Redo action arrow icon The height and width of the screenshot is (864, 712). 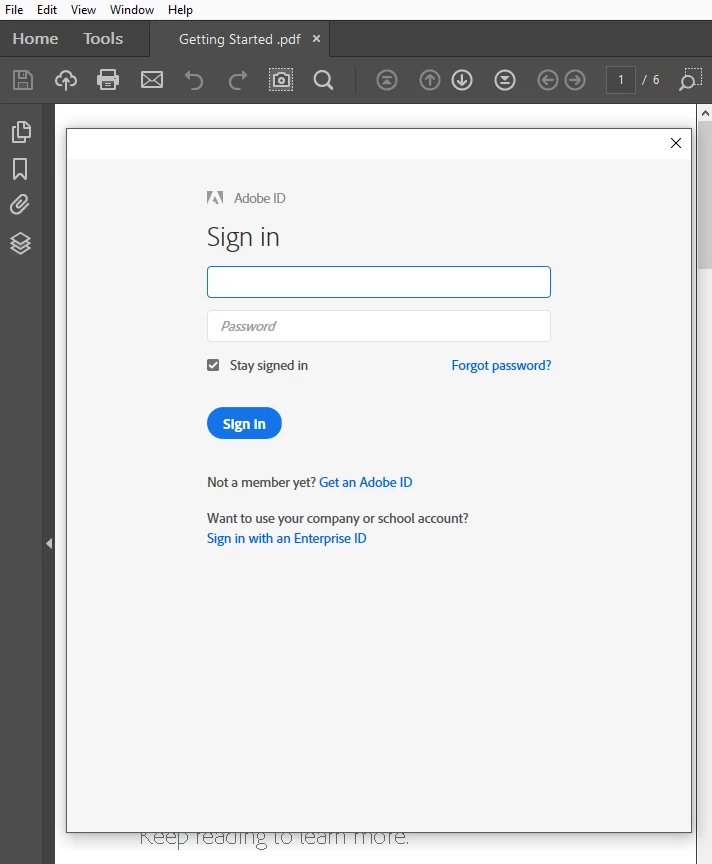pos(238,80)
